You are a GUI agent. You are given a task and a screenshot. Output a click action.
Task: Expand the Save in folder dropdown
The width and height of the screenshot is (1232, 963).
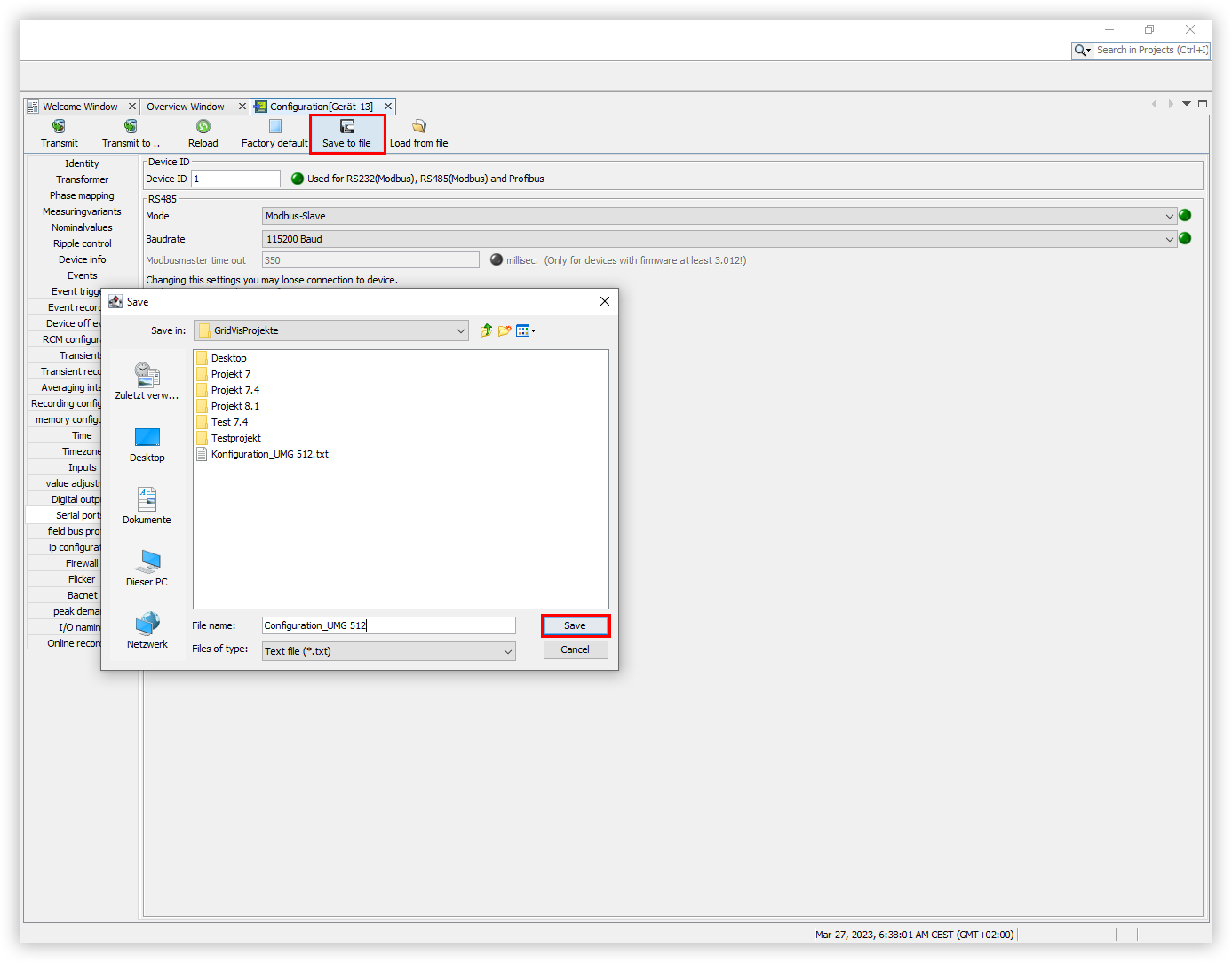[460, 330]
